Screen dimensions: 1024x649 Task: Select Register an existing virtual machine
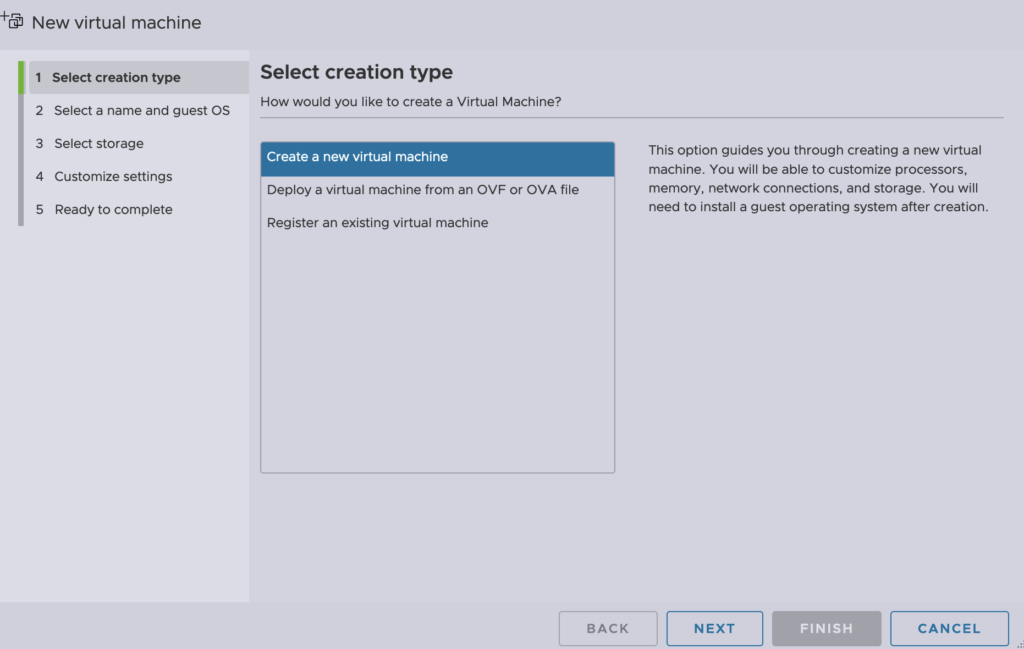coord(378,223)
